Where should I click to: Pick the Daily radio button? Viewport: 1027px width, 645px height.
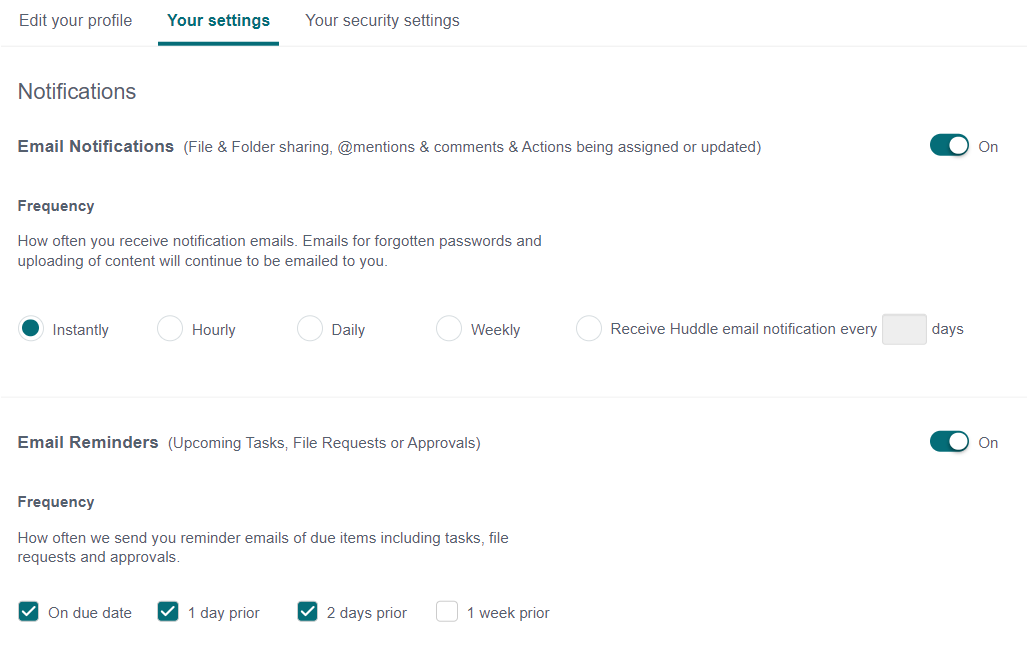tap(310, 328)
